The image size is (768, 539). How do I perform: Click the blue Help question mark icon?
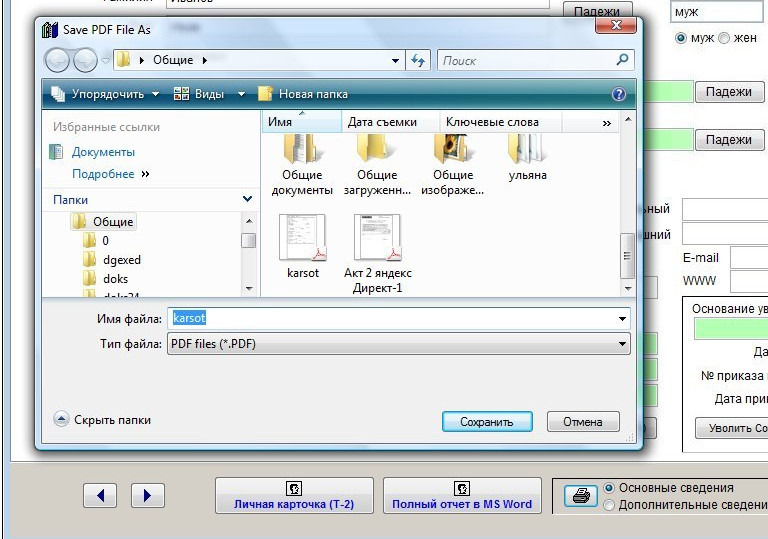(x=619, y=94)
